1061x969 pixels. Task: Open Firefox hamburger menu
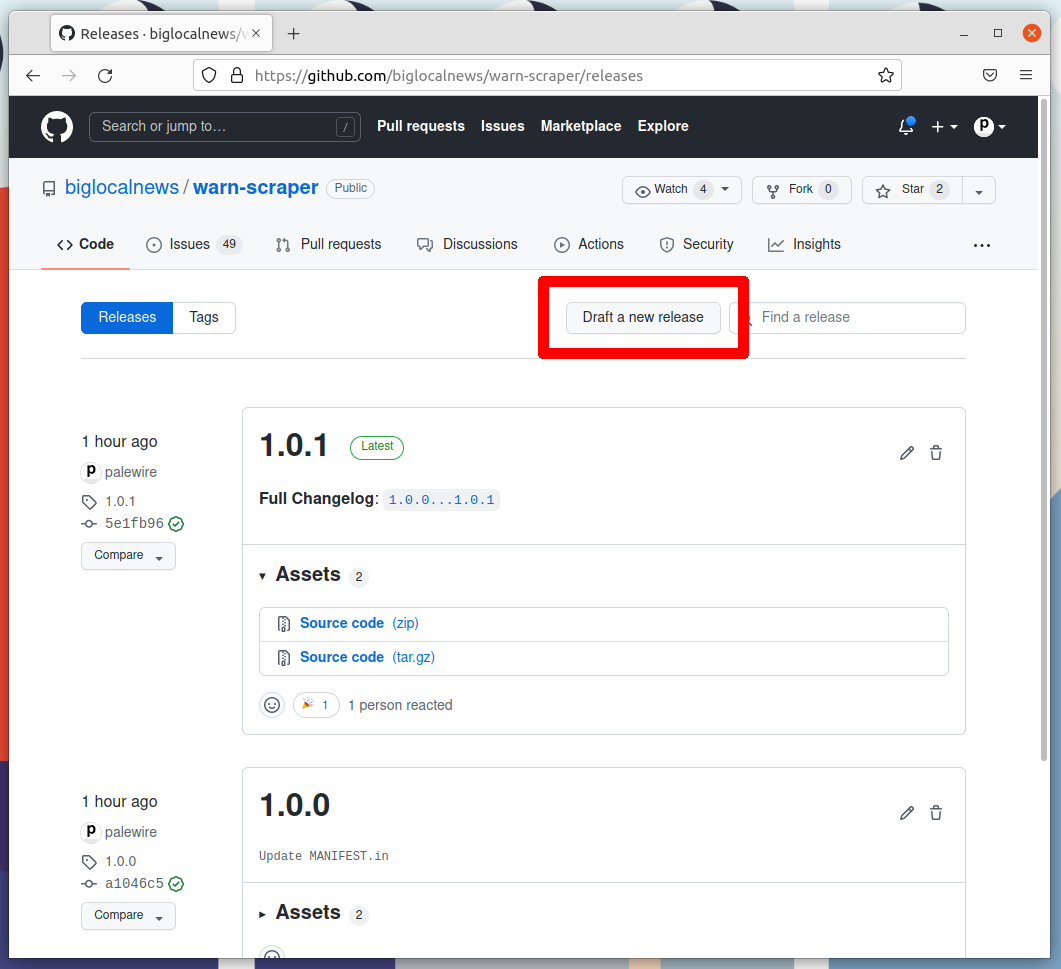tap(1026, 75)
